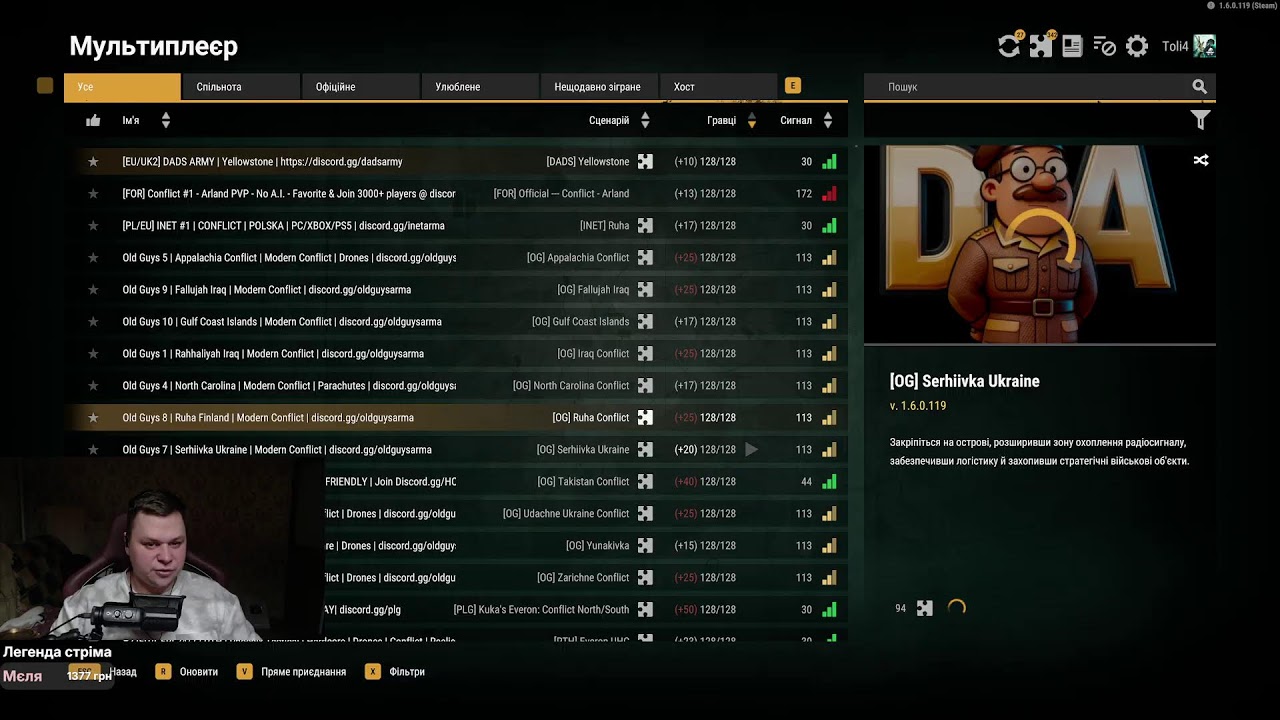Select the Old Guys 9 Fallujah Iraq server name

point(267,290)
